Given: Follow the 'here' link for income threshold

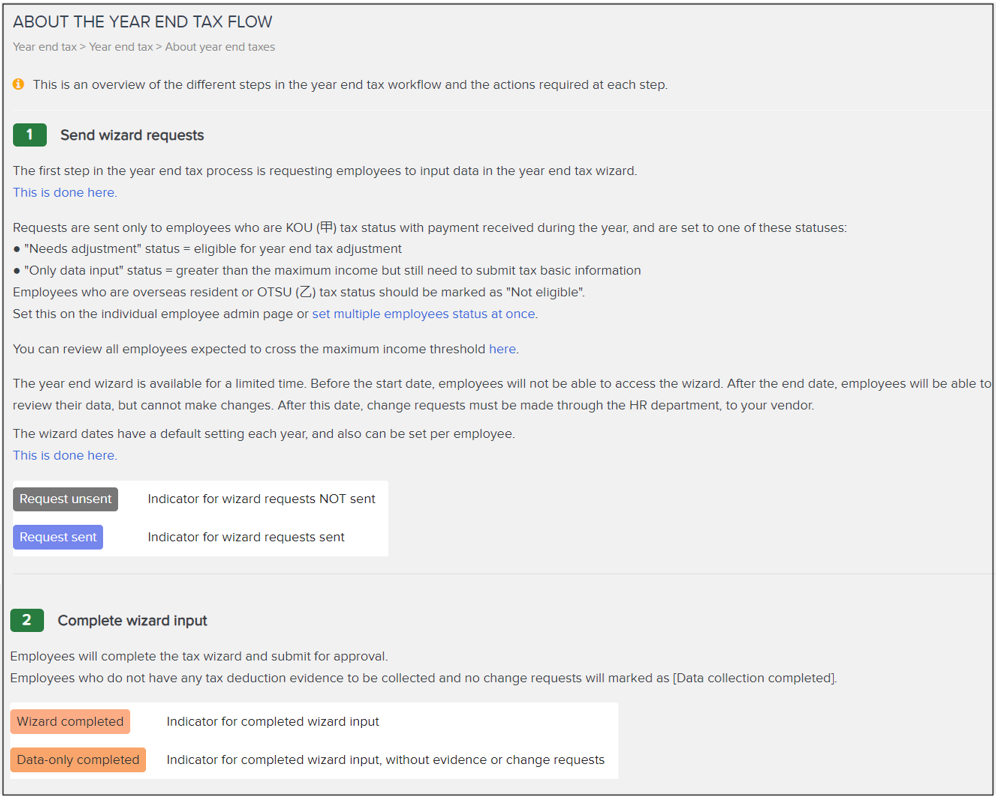Looking at the screenshot, I should [x=502, y=349].
